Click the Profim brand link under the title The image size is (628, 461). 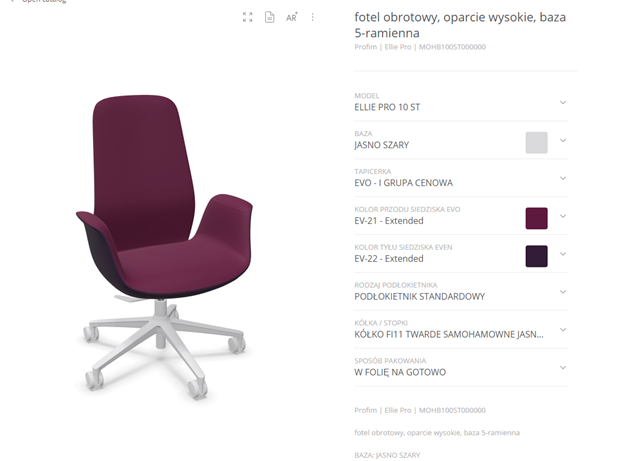tap(366, 47)
